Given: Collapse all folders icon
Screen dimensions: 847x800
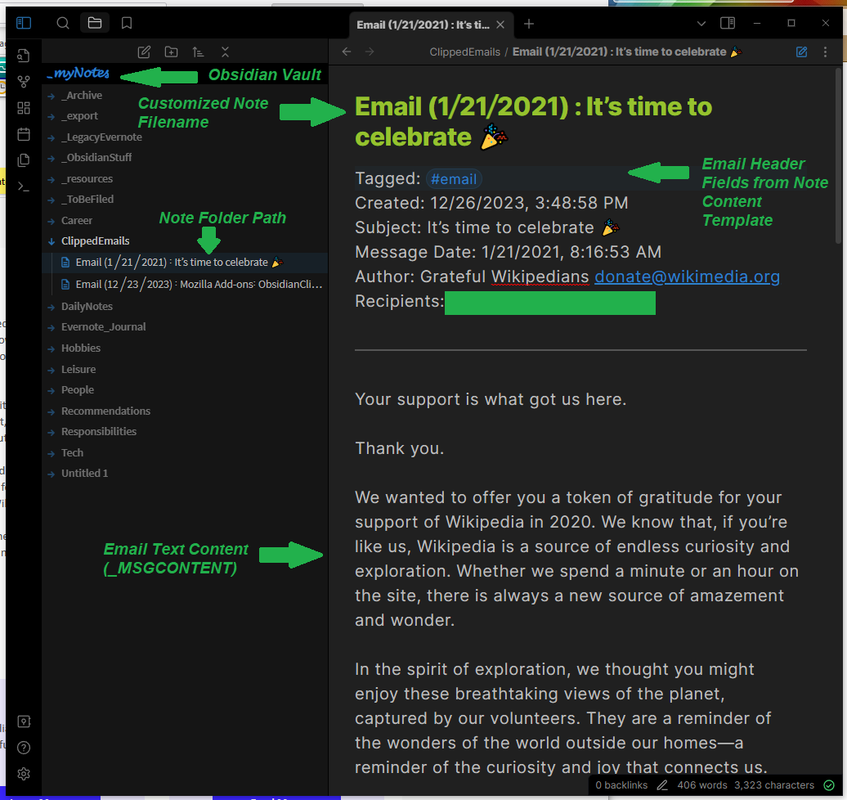Looking at the screenshot, I should [225, 52].
